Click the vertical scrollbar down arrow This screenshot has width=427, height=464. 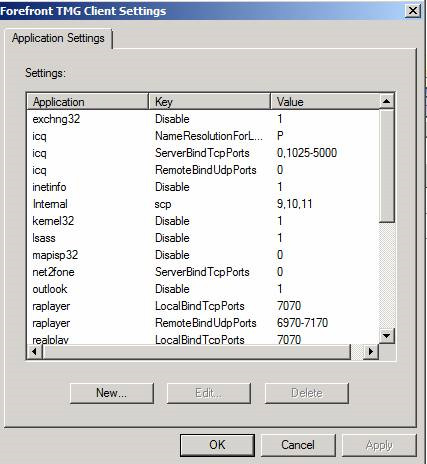coord(387,336)
